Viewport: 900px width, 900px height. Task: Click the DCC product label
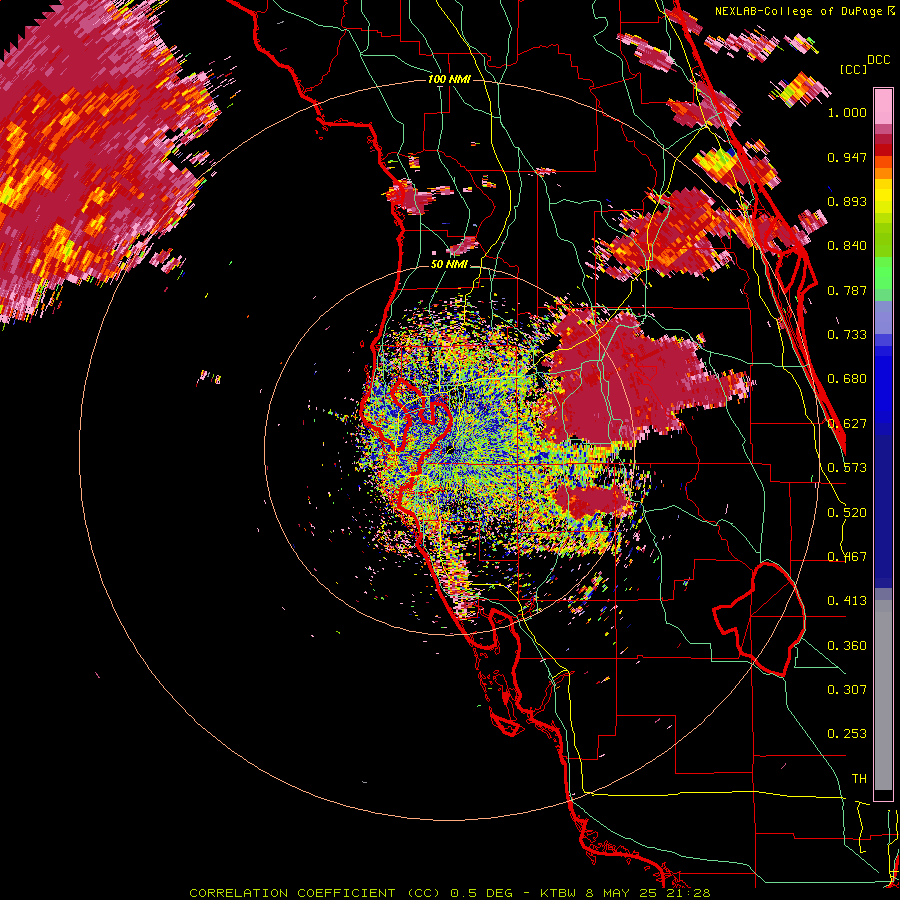tap(878, 60)
